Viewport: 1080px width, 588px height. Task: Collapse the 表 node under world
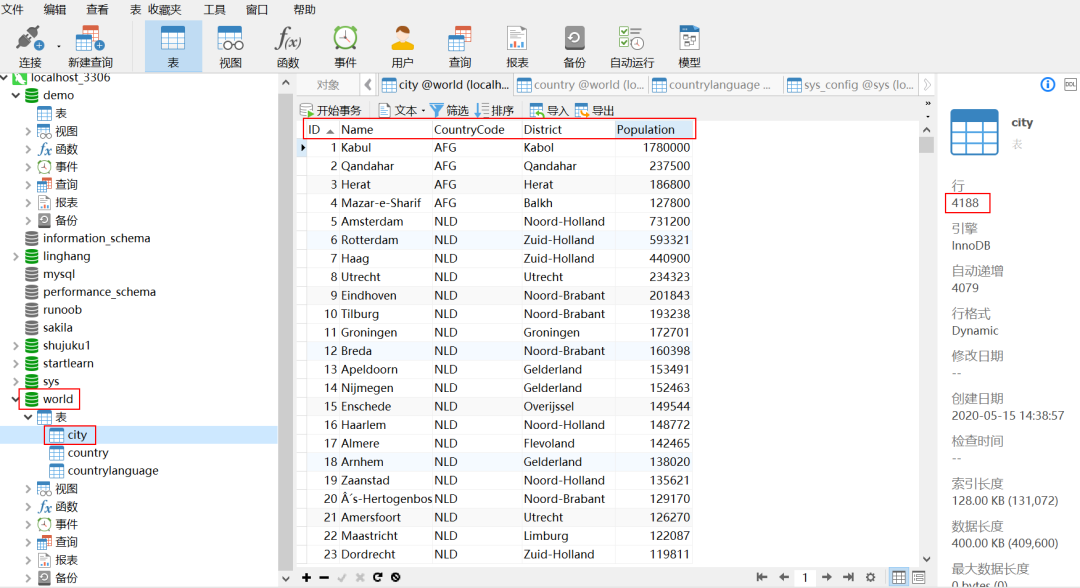28,417
